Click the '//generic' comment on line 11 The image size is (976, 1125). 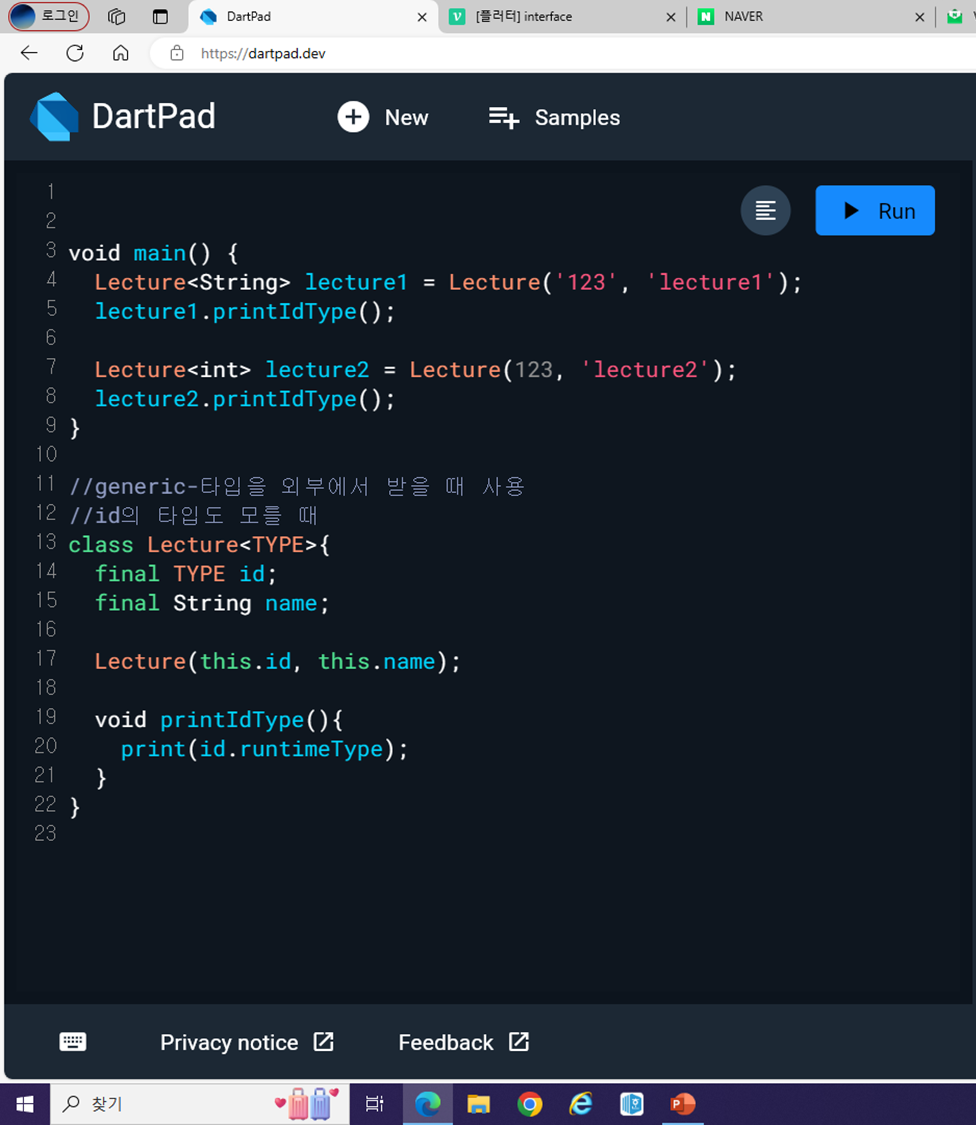tap(297, 486)
